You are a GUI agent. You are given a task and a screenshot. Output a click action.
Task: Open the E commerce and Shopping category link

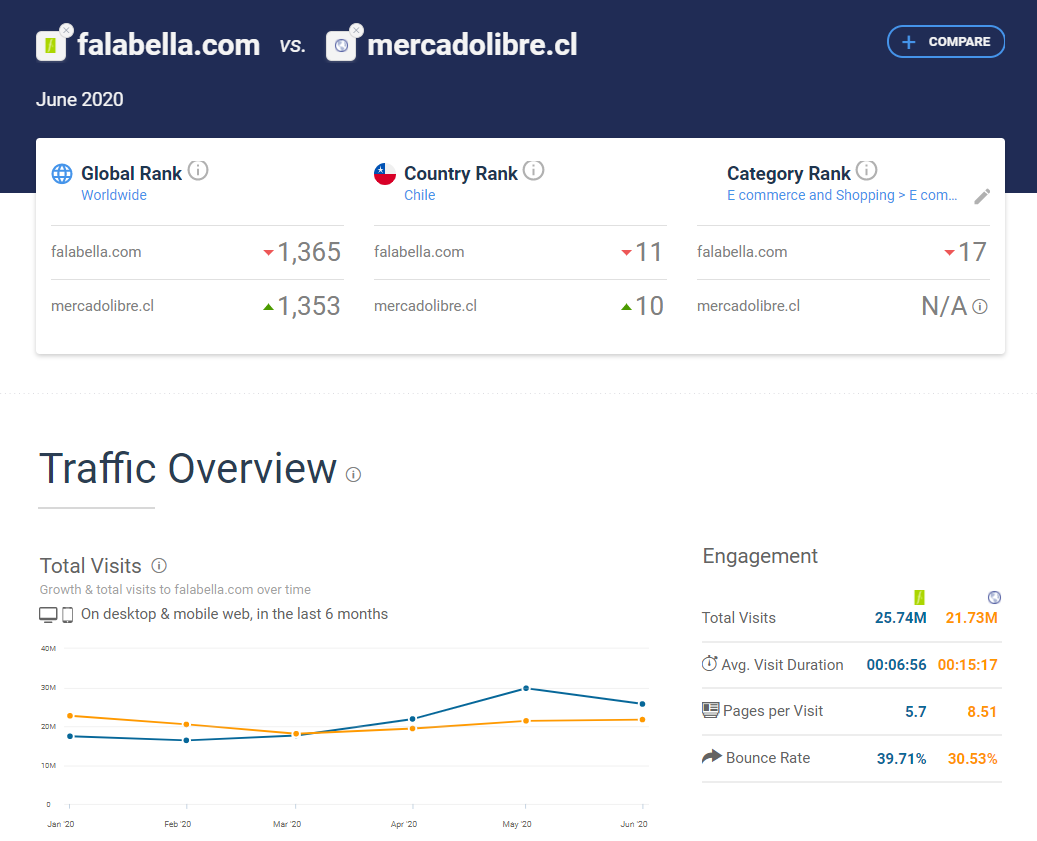(x=842, y=195)
